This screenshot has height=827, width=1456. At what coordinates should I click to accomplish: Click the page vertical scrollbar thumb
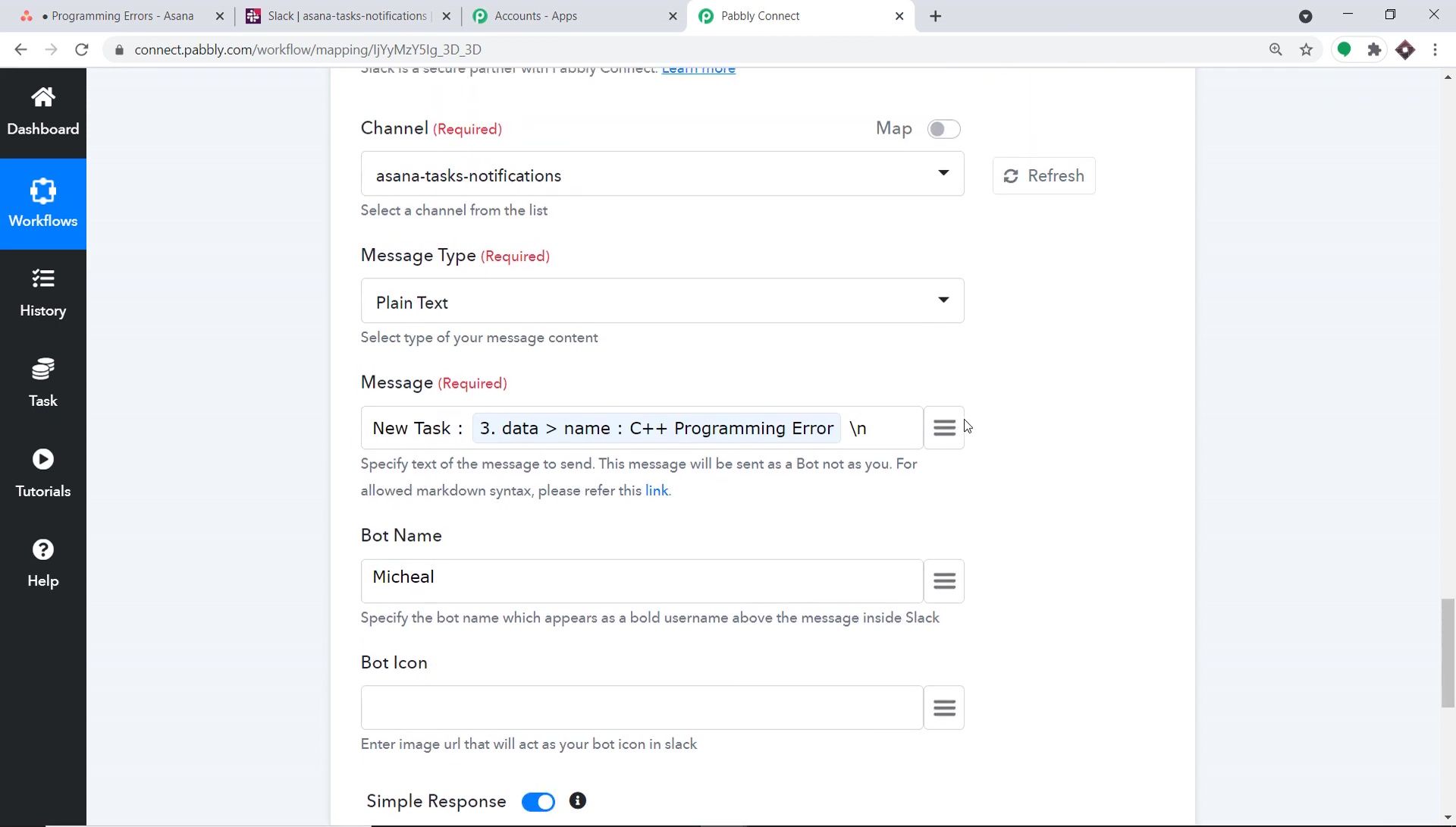coord(1448,653)
